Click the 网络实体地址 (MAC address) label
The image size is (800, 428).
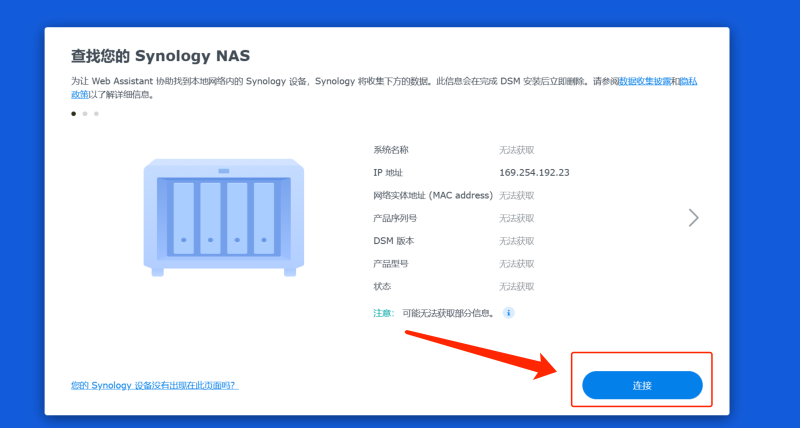click(x=433, y=195)
